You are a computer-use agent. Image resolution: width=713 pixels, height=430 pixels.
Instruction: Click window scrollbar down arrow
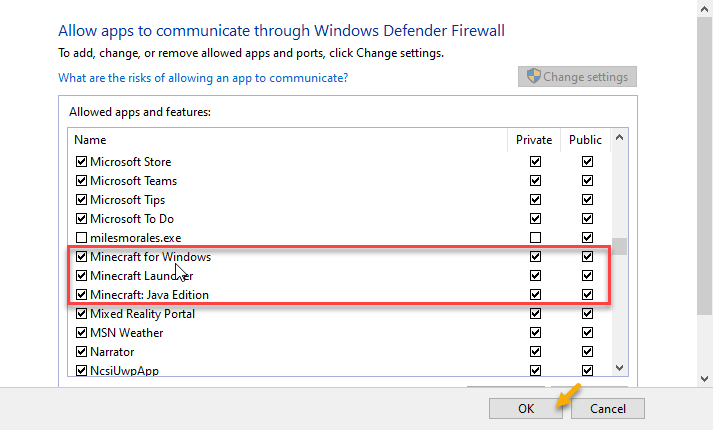pyautogui.click(x=705, y=379)
